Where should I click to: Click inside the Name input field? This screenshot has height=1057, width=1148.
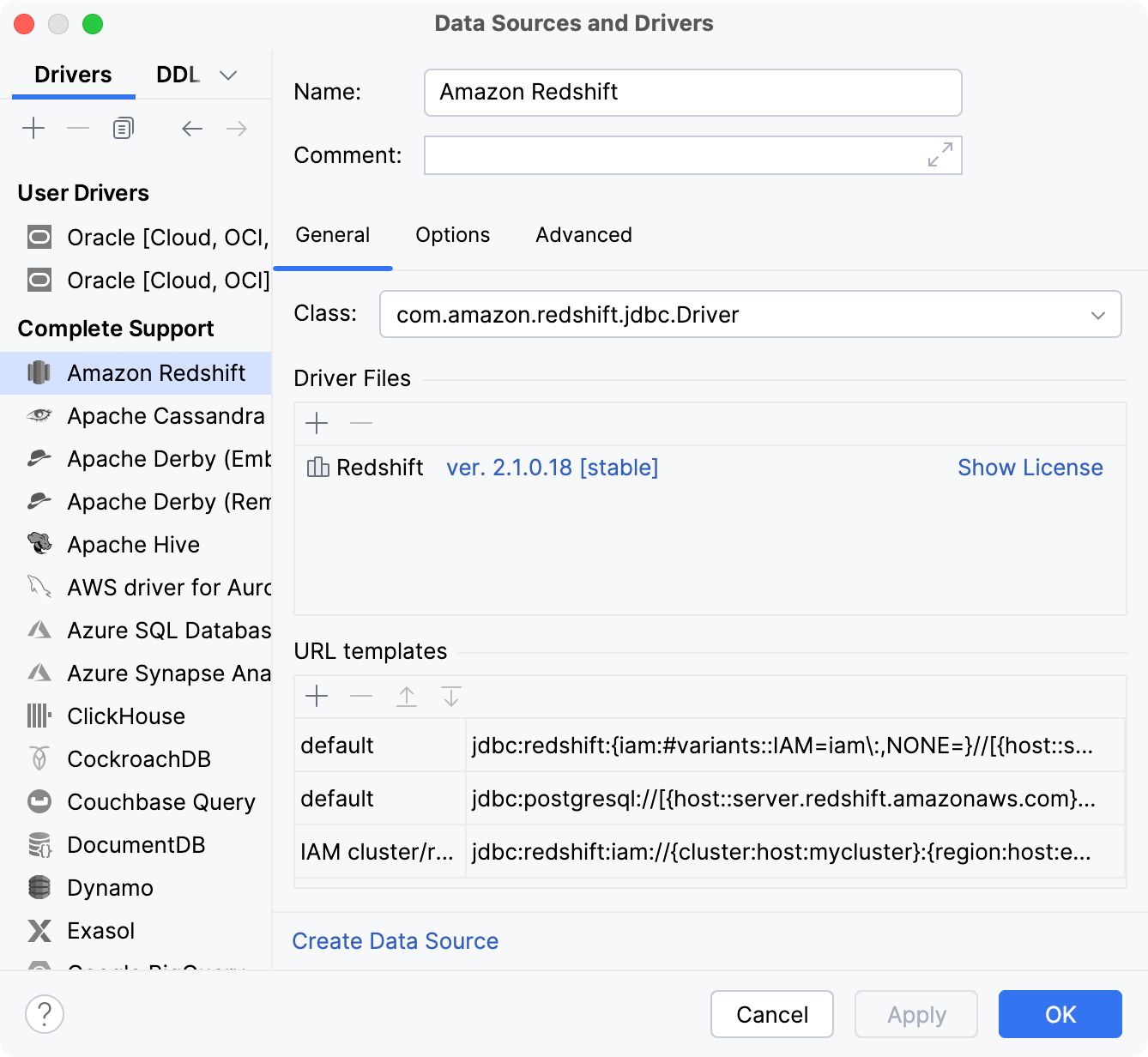coord(692,92)
